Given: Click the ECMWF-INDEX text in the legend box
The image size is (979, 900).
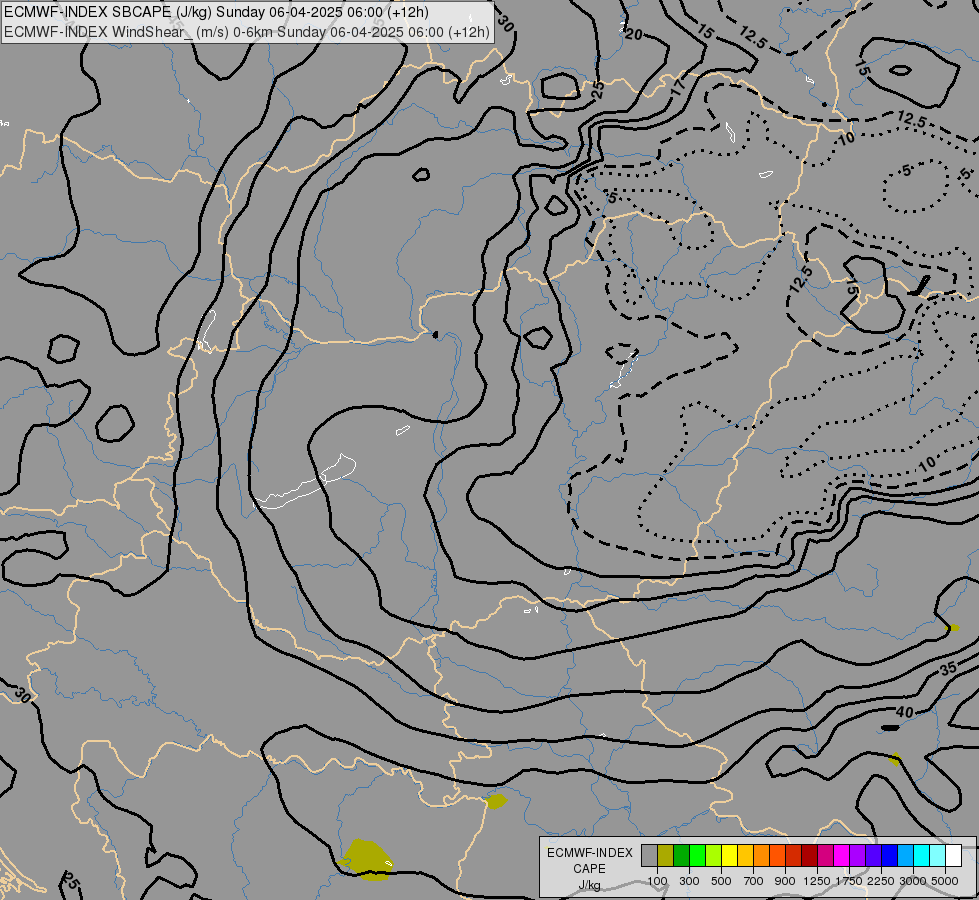Looking at the screenshot, I should click(589, 853).
